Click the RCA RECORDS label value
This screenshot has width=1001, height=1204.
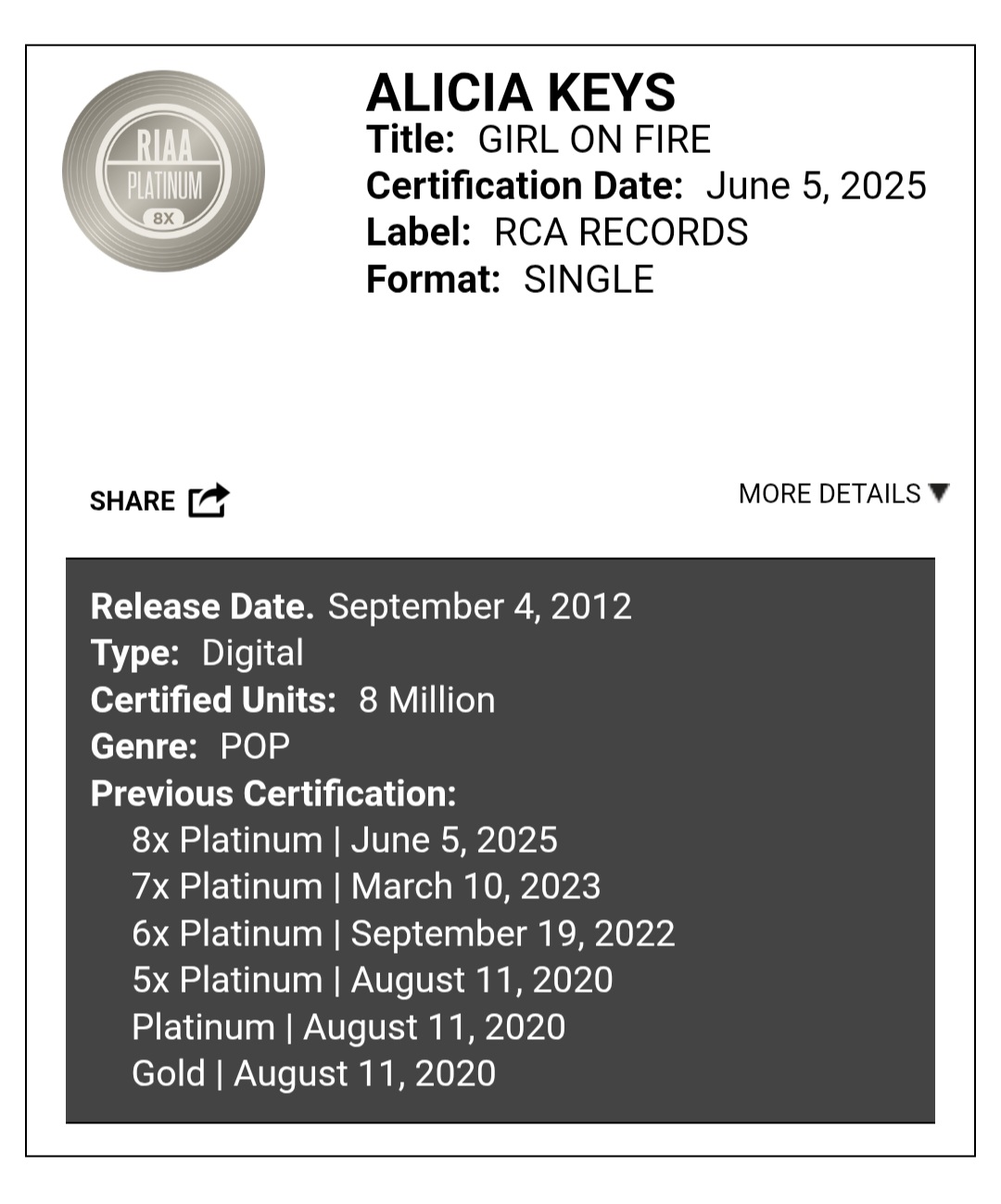coord(621,233)
